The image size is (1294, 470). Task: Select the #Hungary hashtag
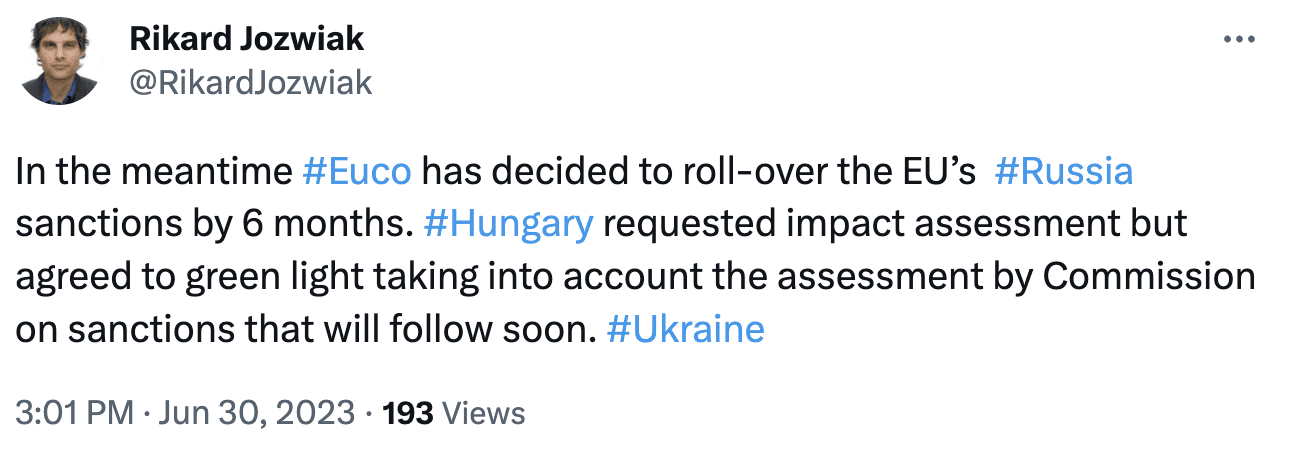(508, 225)
